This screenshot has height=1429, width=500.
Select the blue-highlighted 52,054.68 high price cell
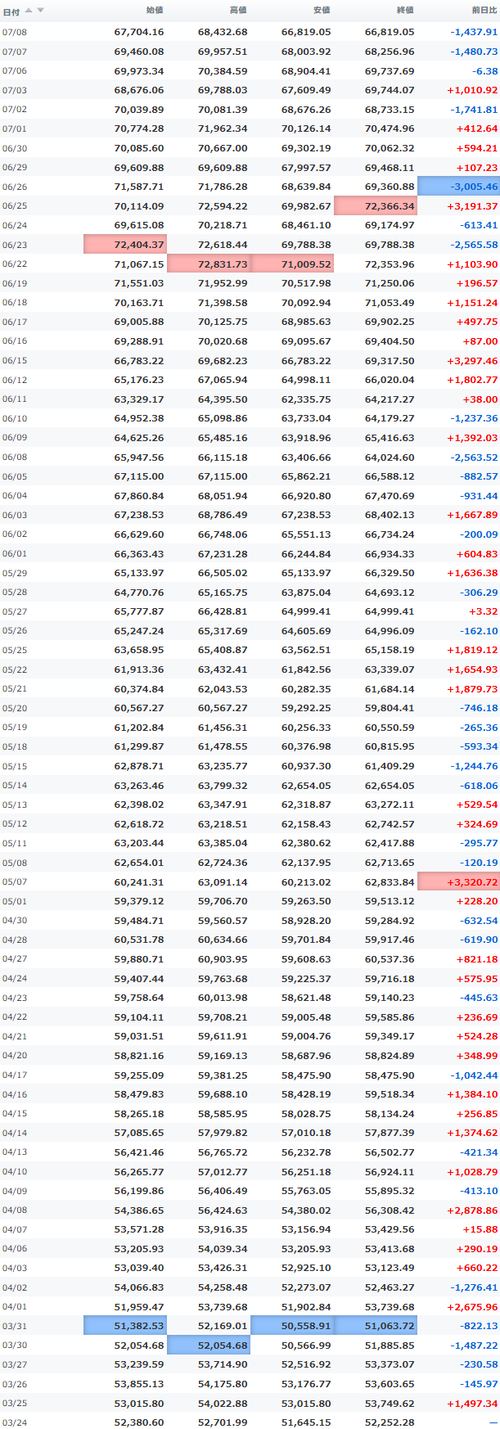209,1345
